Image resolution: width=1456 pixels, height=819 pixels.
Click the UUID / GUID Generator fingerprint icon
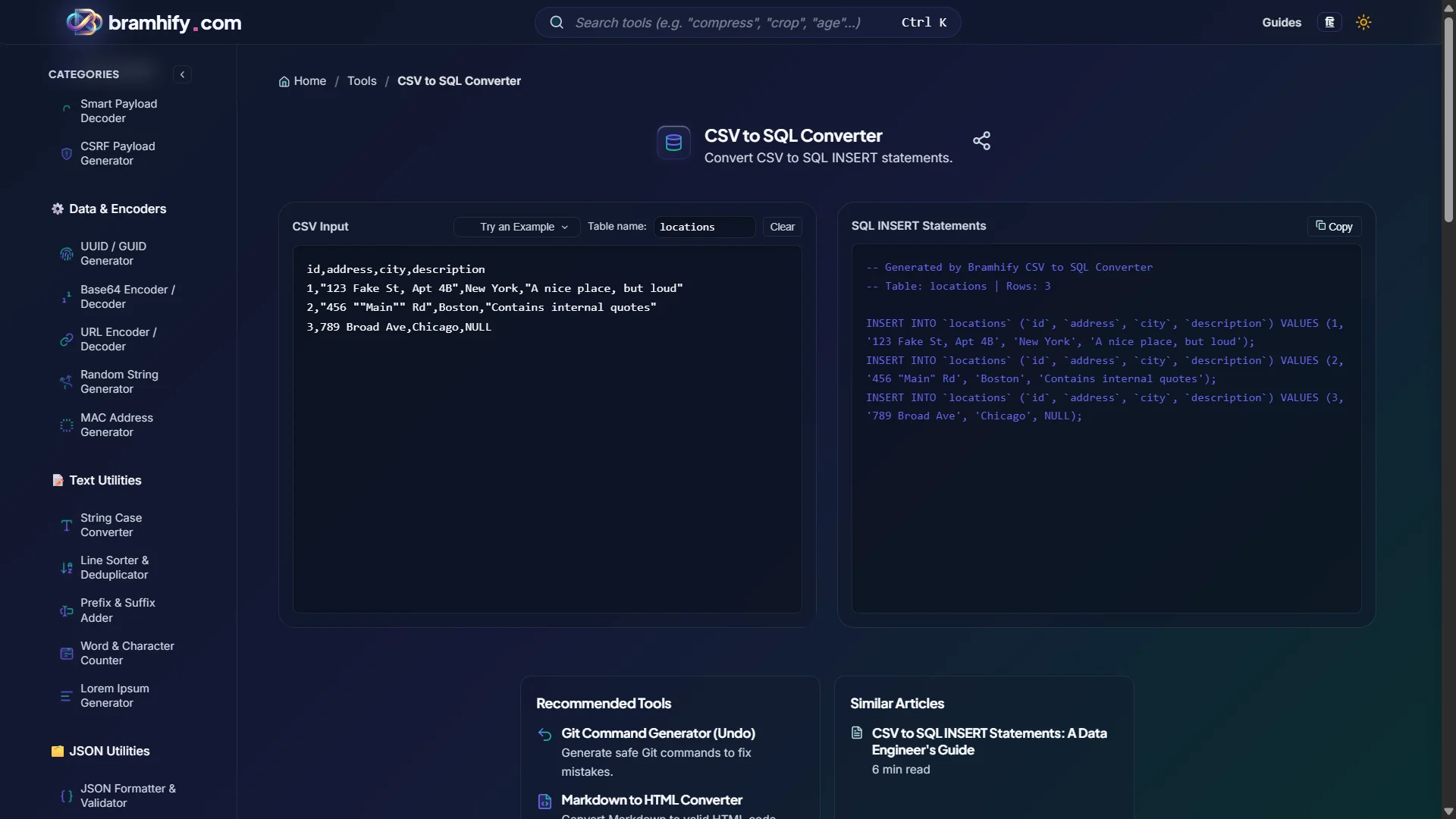click(67, 253)
